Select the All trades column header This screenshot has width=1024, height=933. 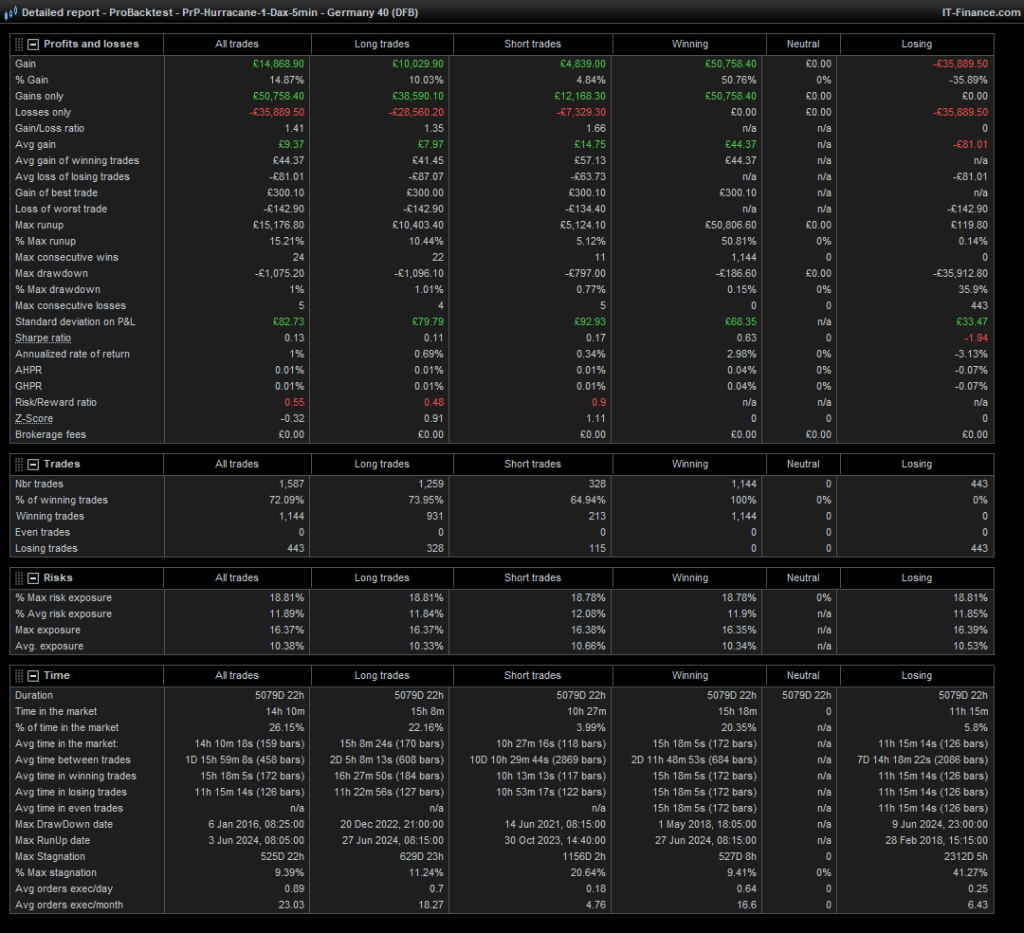click(x=237, y=43)
